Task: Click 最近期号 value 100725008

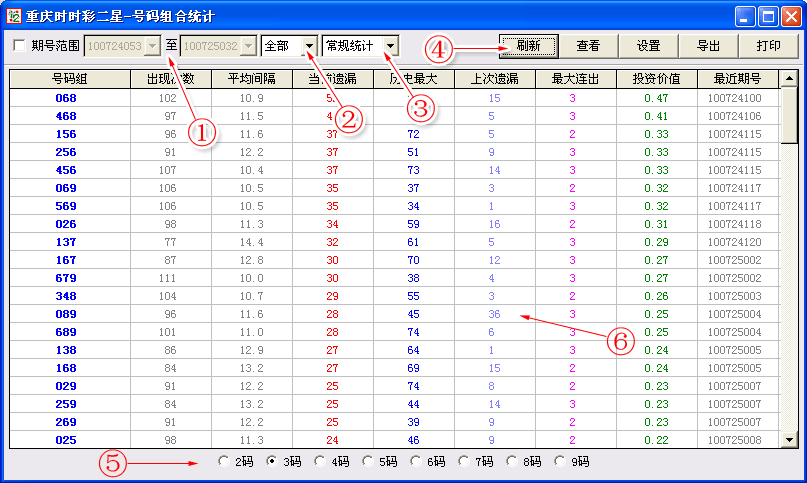Action: click(x=734, y=440)
